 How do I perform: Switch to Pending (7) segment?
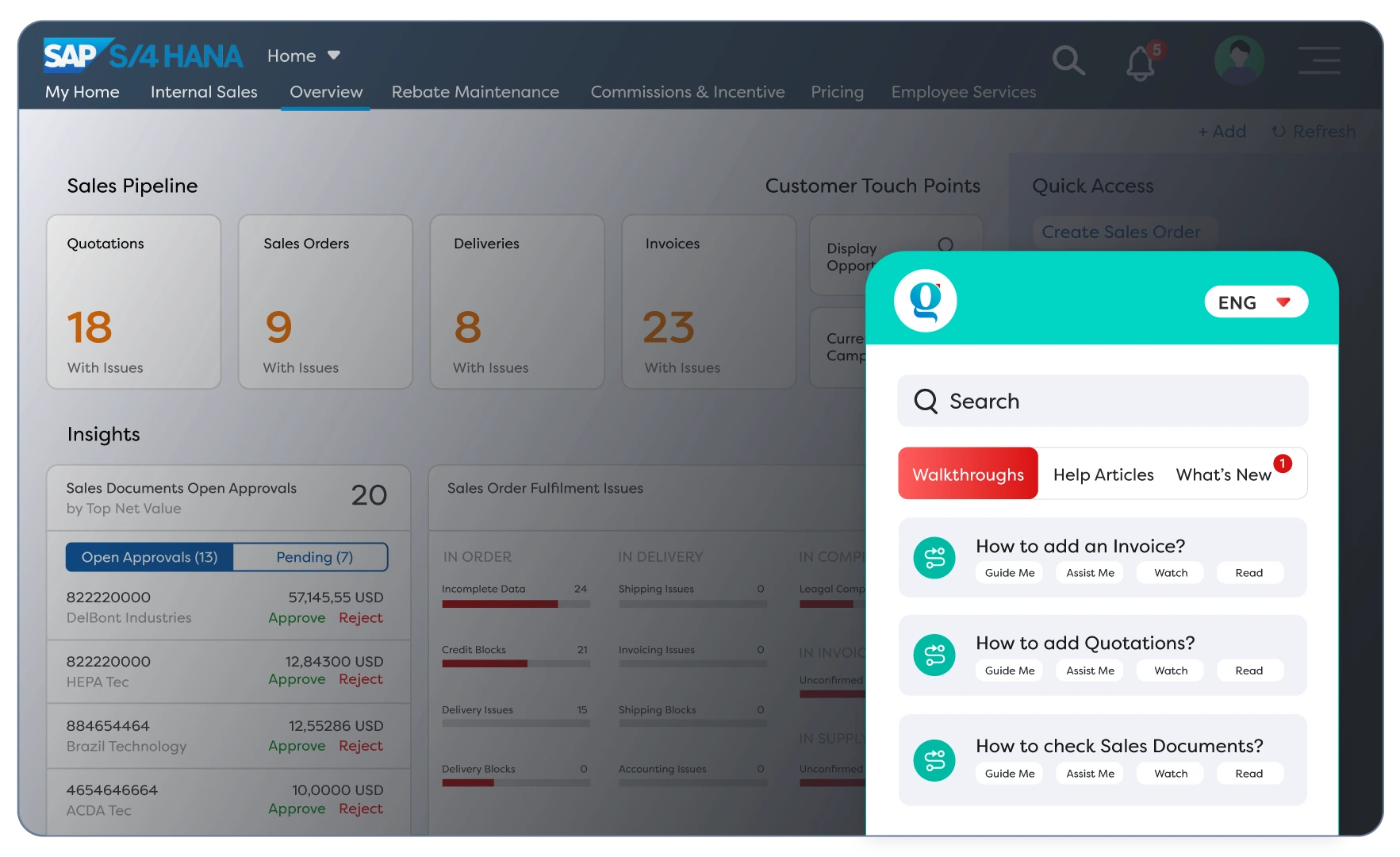[314, 557]
